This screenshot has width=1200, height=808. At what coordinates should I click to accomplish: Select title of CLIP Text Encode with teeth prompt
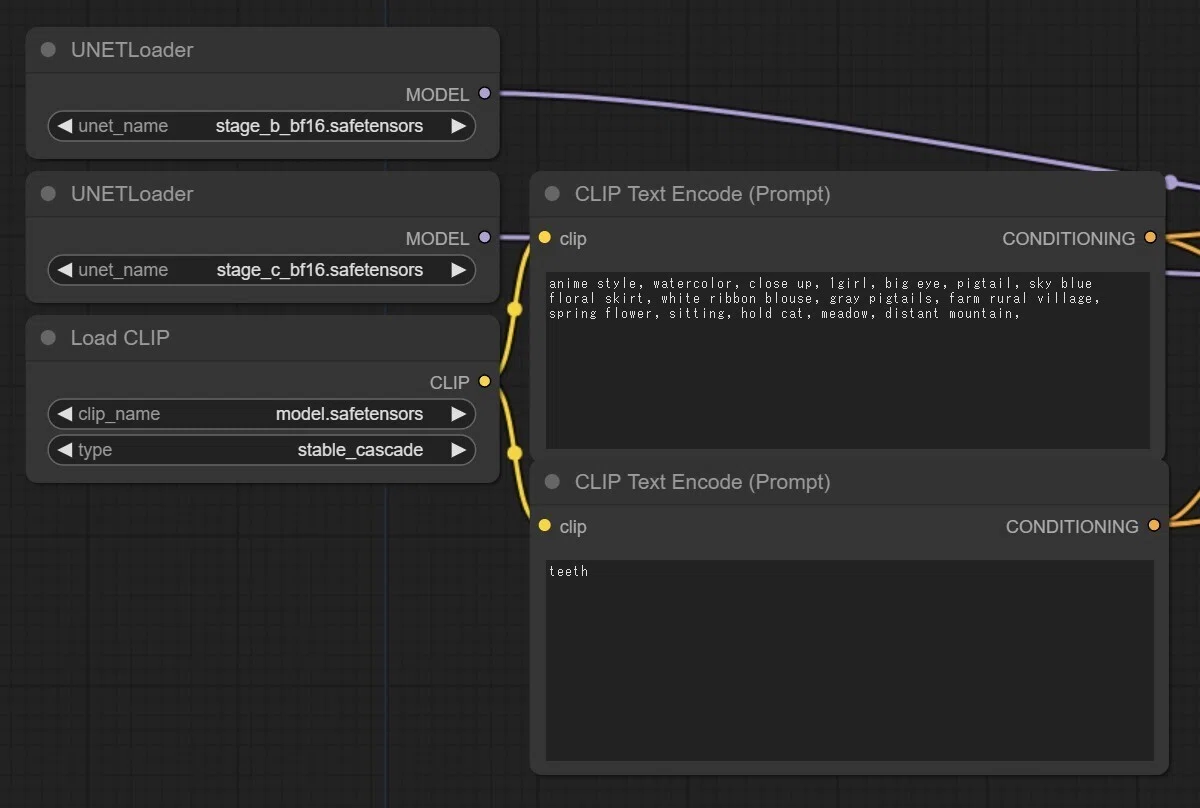pyautogui.click(x=702, y=482)
